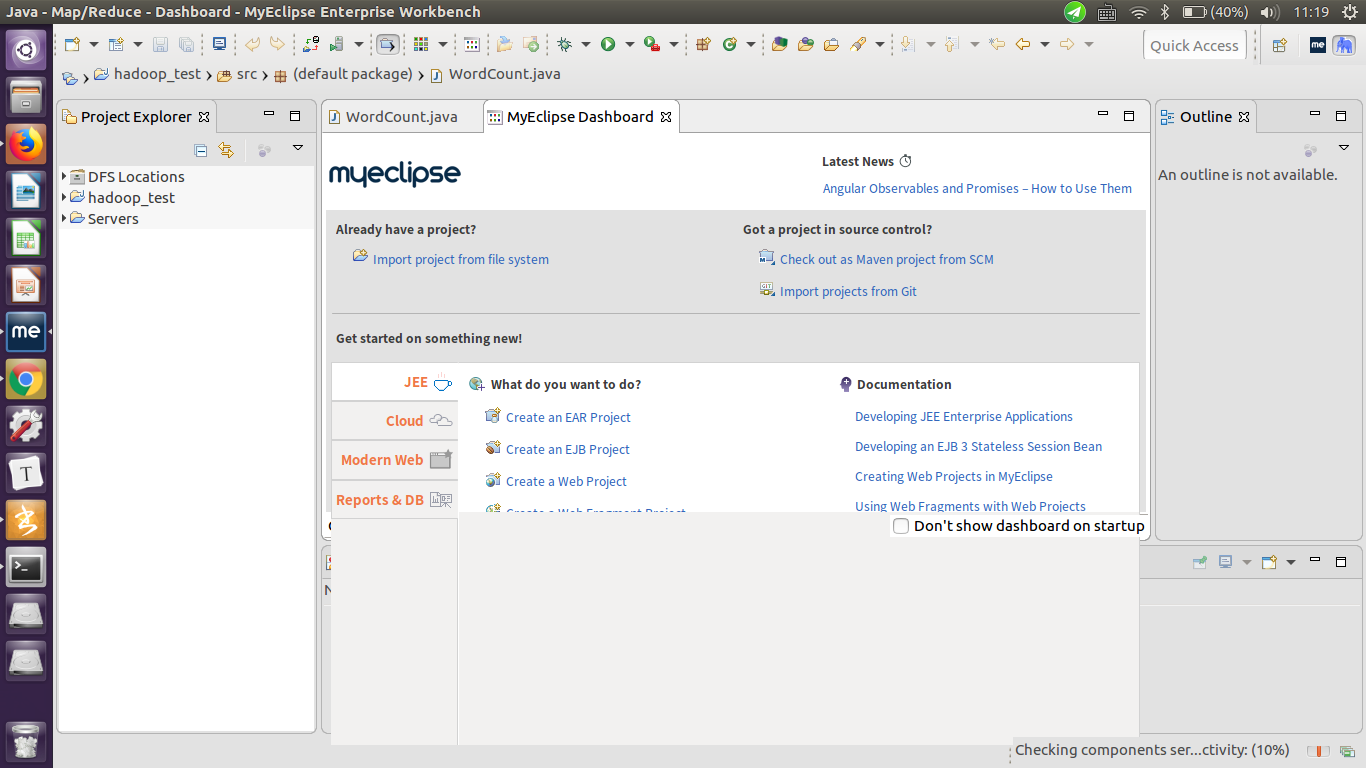The image size is (1366, 768).
Task: Click the colored grid palette icon in toolbar
Action: (x=421, y=44)
